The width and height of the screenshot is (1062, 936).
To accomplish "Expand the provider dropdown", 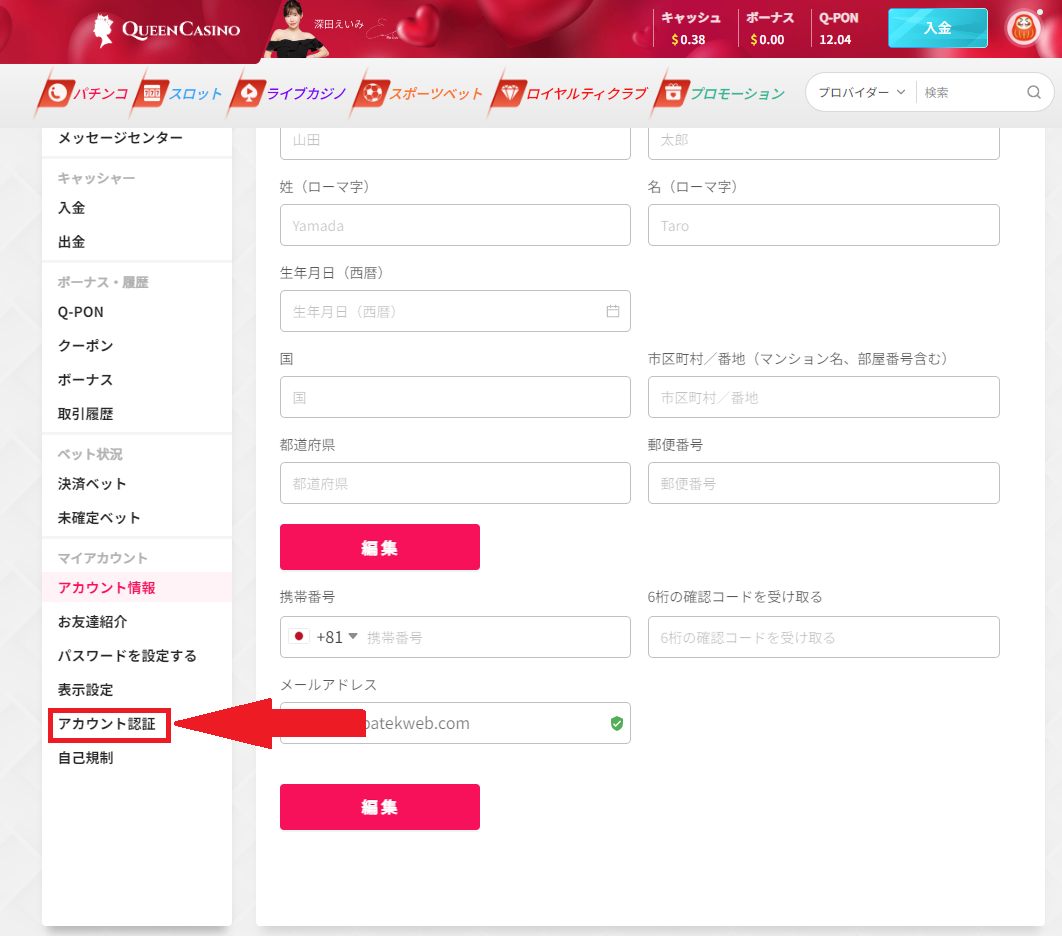I will [x=861, y=92].
